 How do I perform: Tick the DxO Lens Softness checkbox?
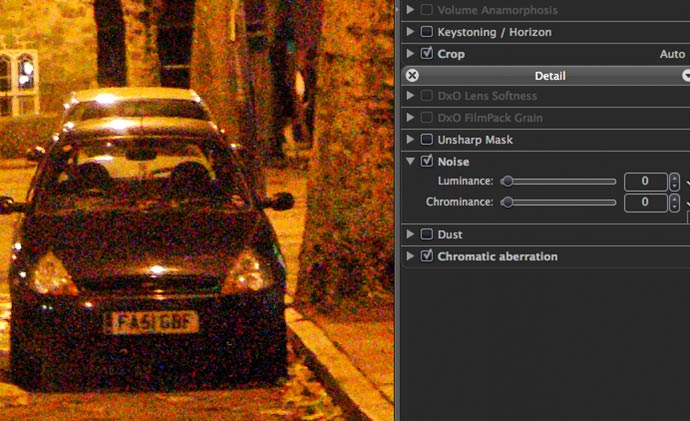426,95
